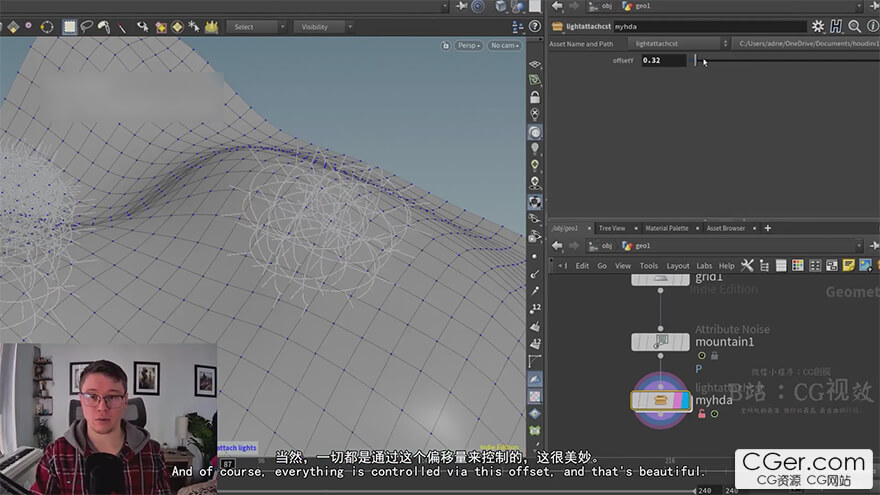Select the mountain1 node
The height and width of the screenshot is (495, 880).
(660, 342)
